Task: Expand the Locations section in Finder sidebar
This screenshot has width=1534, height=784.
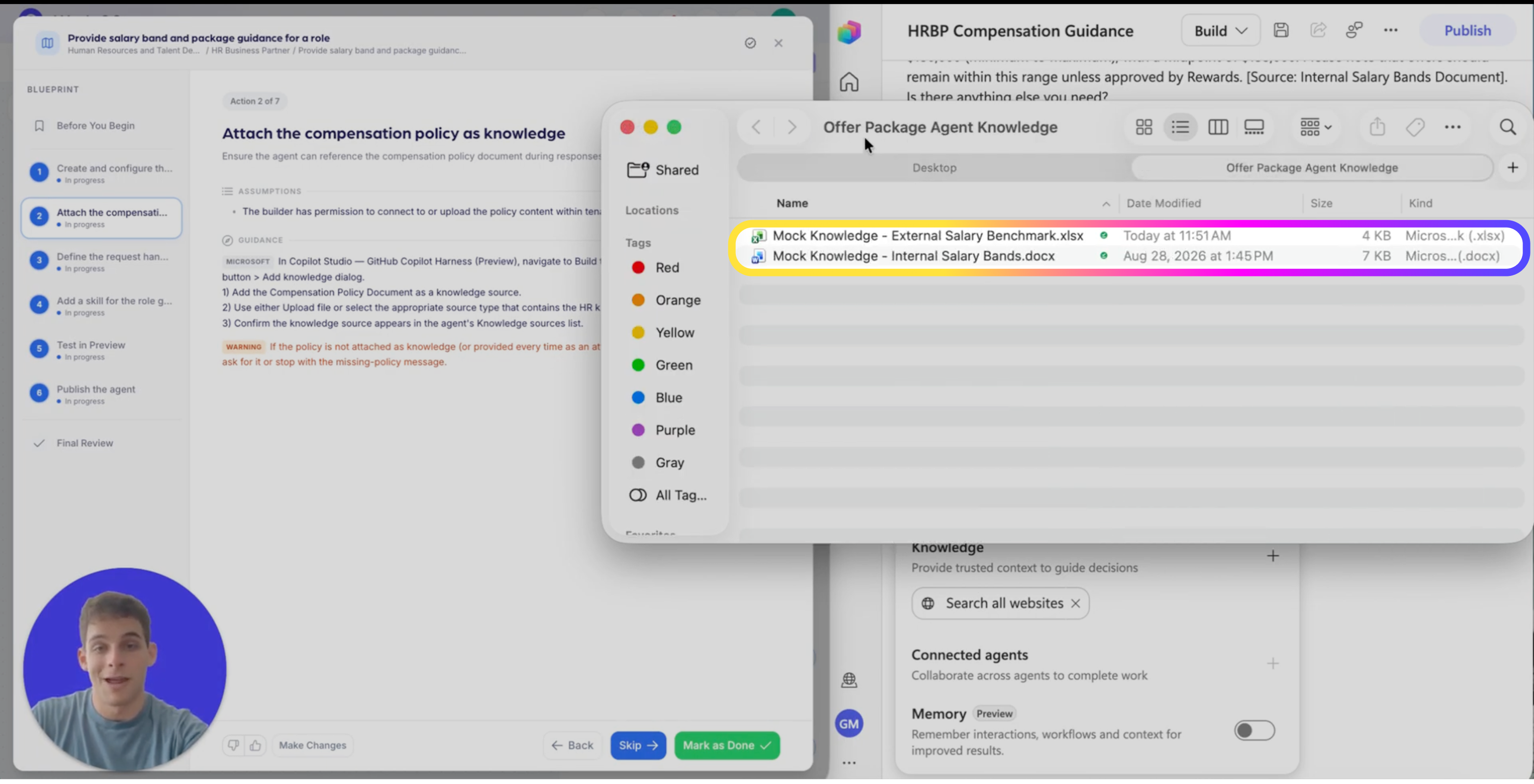Action: [x=651, y=210]
